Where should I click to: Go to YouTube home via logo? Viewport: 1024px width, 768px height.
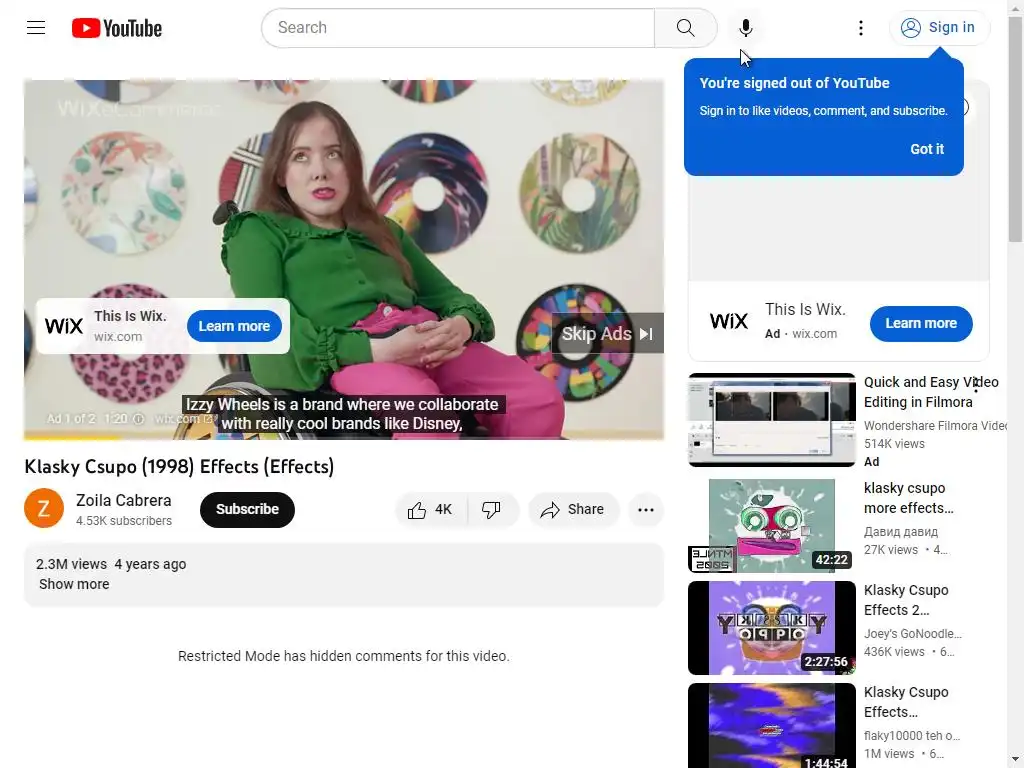(117, 28)
